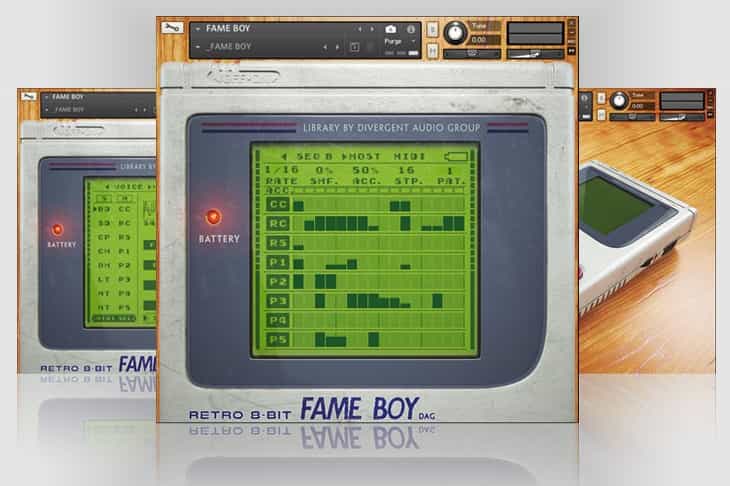Select the SEQ B page label
This screenshot has width=730, height=486.
pos(314,156)
